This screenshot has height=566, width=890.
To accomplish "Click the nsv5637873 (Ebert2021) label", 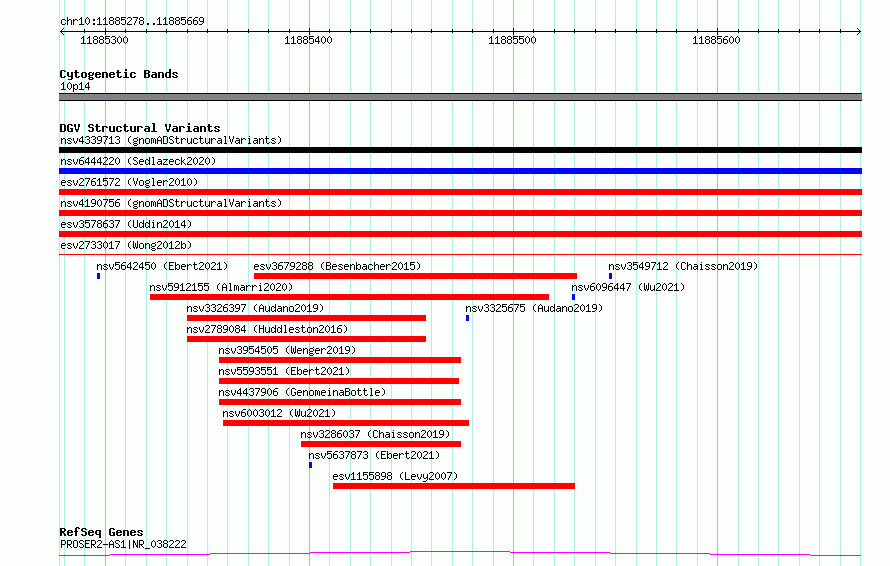I will click(x=374, y=455).
